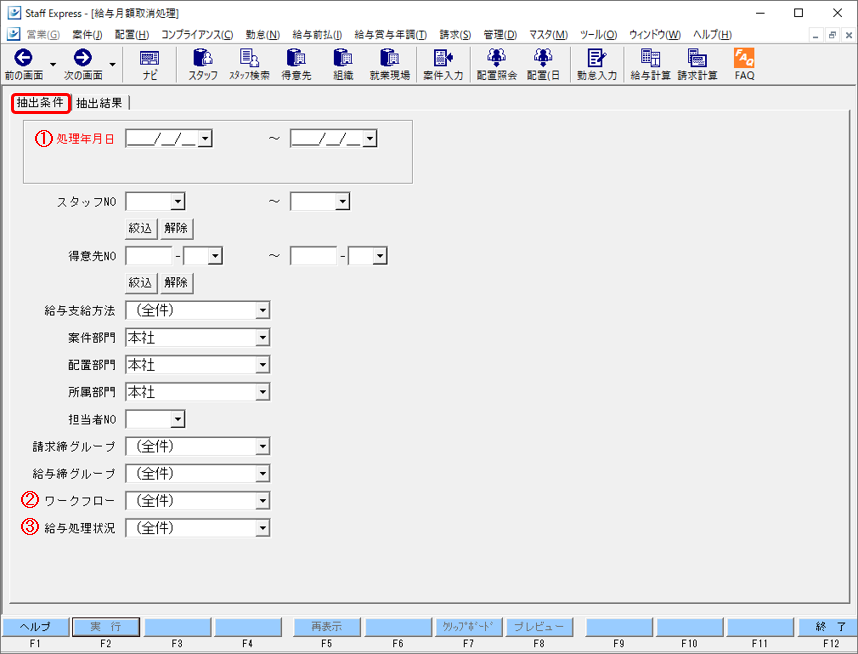Go forward with 次の画面 arrow icon
Screen dimensions: 858x654
tap(83, 58)
